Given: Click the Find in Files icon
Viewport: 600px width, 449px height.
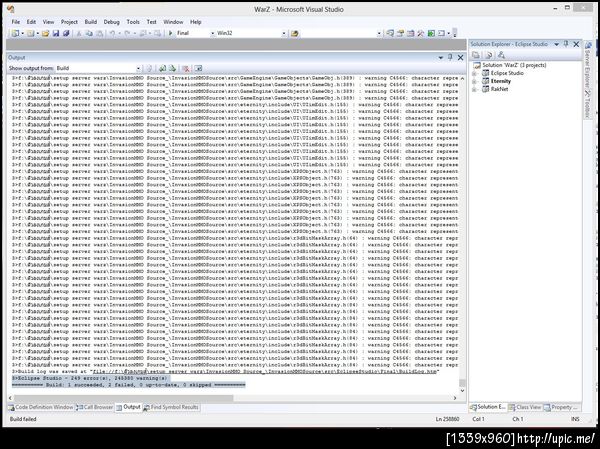Looking at the screenshot, I should [295, 33].
